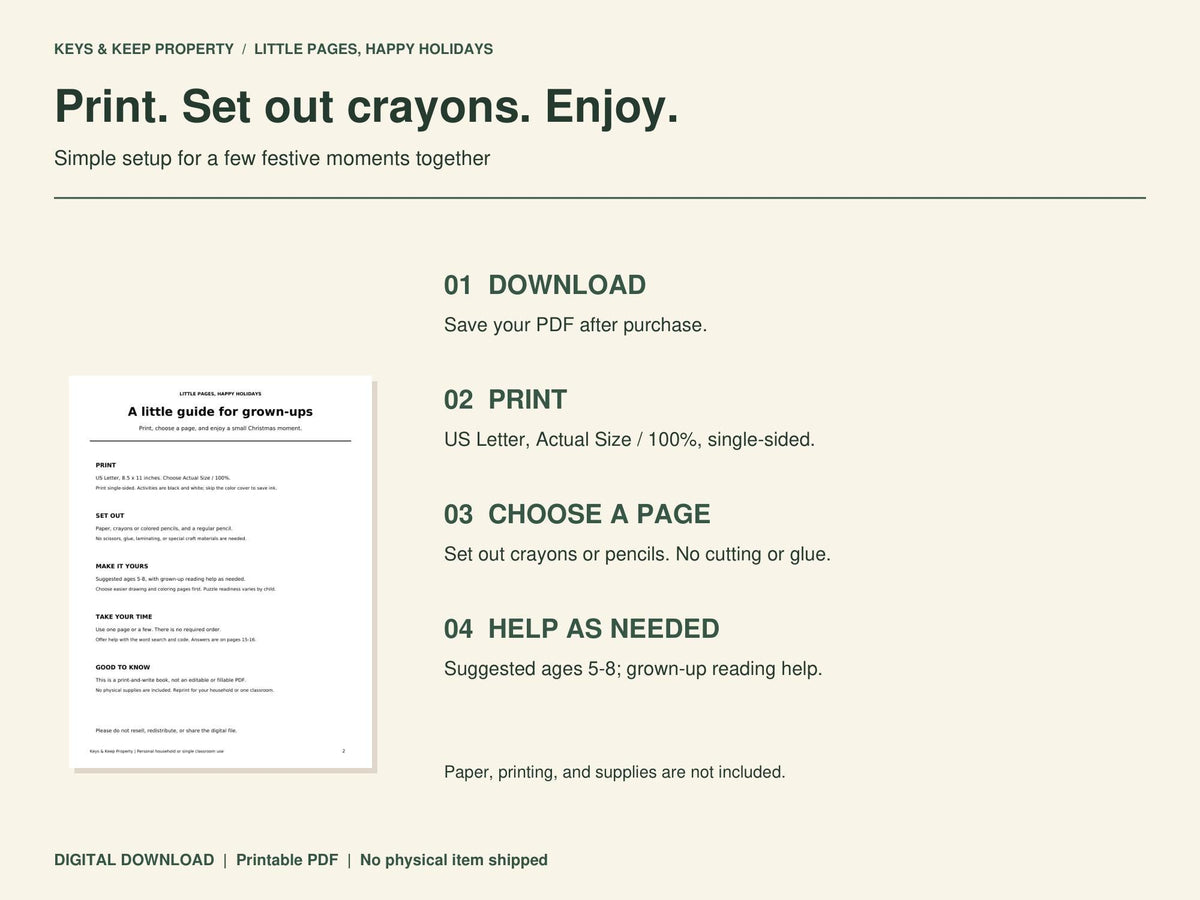Select the '01 DOWNLOAD' step heading
Screen dimensions: 1200x900
tap(545, 285)
